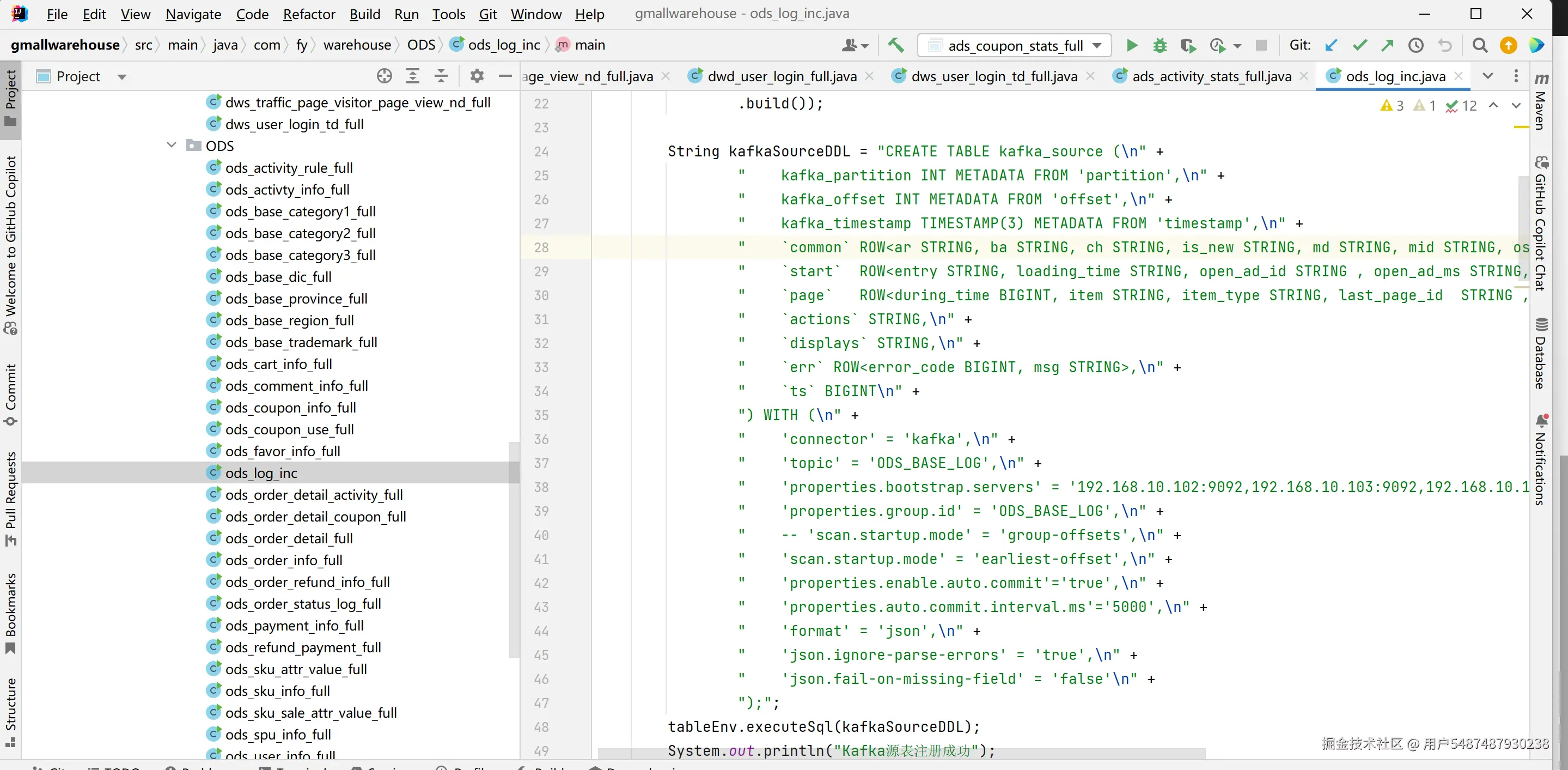This screenshot has height=770, width=1568.
Task: Collapse the ODS folder in tree
Action: point(172,145)
